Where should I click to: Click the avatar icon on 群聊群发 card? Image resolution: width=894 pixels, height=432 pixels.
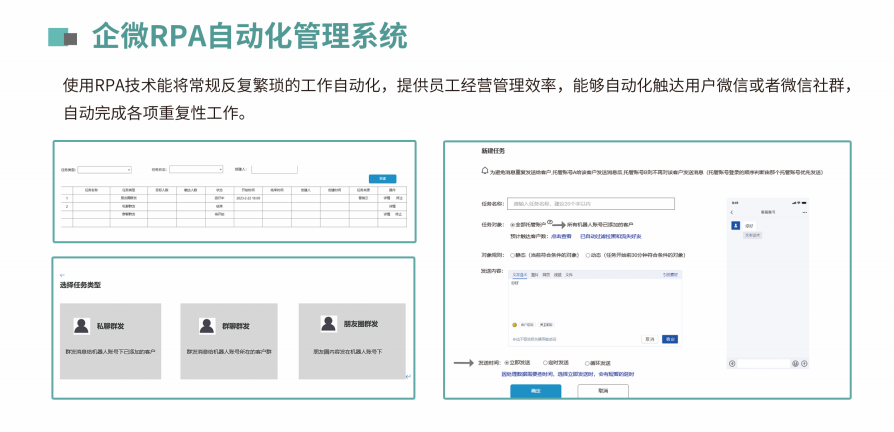208,326
